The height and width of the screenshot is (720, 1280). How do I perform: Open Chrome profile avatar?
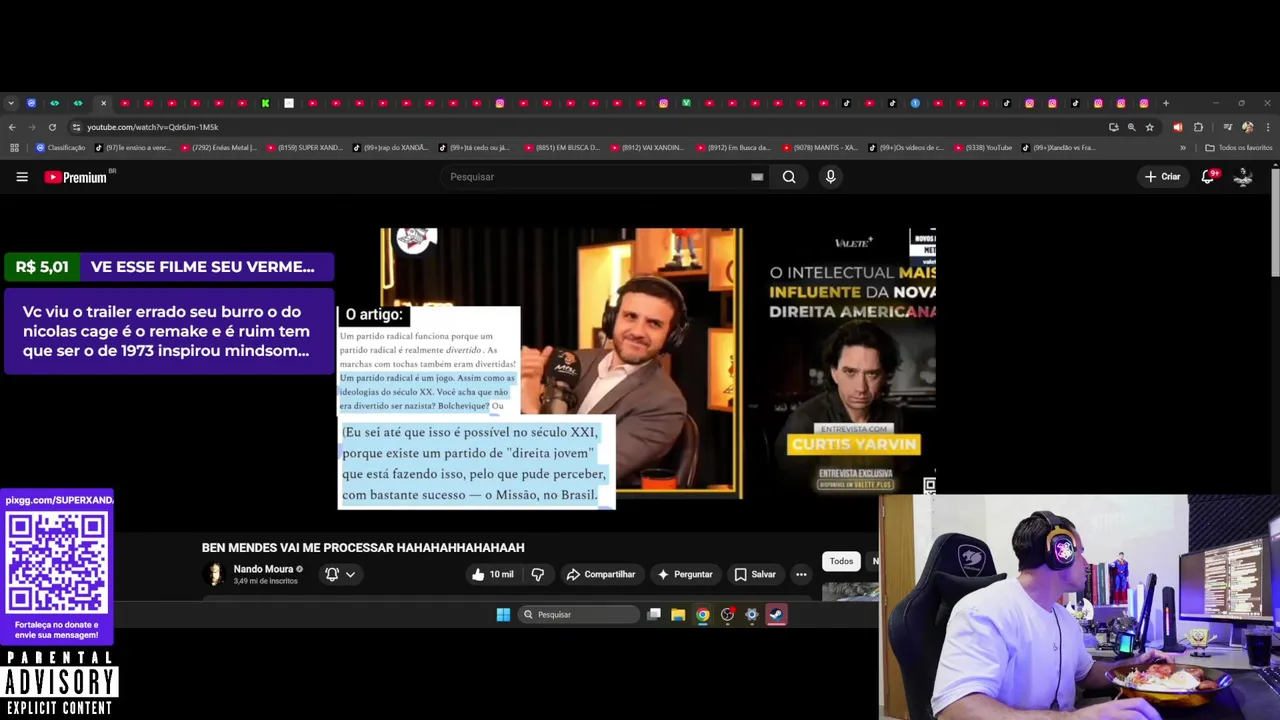1248,127
